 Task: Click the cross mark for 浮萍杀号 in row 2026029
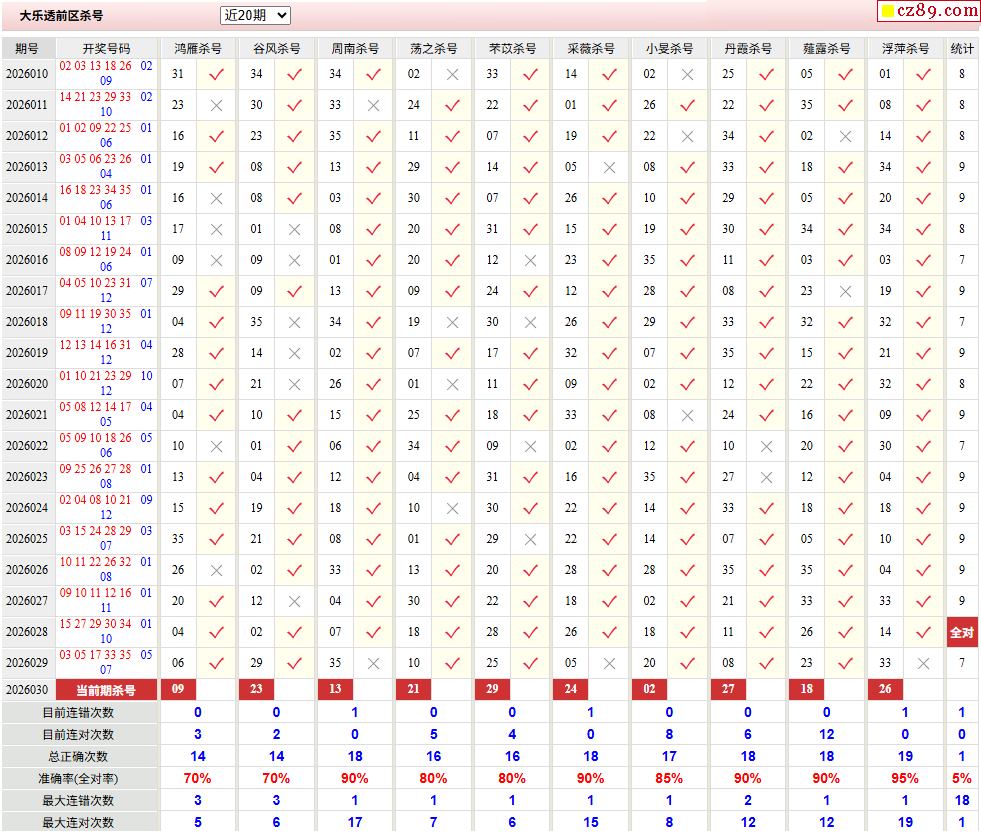coord(923,663)
